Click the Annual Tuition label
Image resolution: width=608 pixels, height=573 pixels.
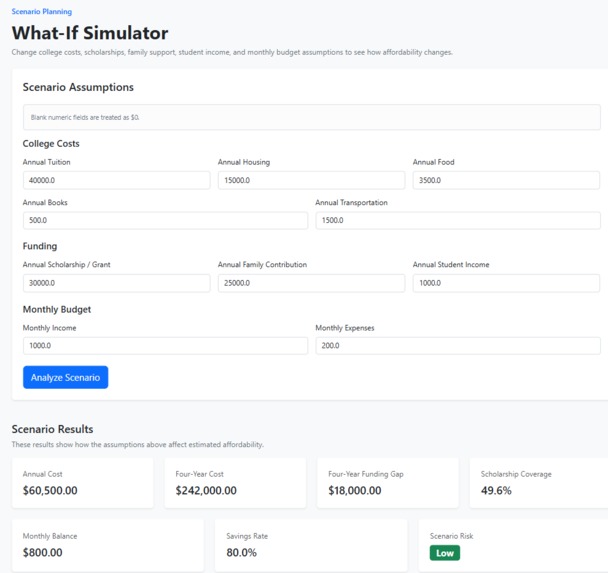47,162
